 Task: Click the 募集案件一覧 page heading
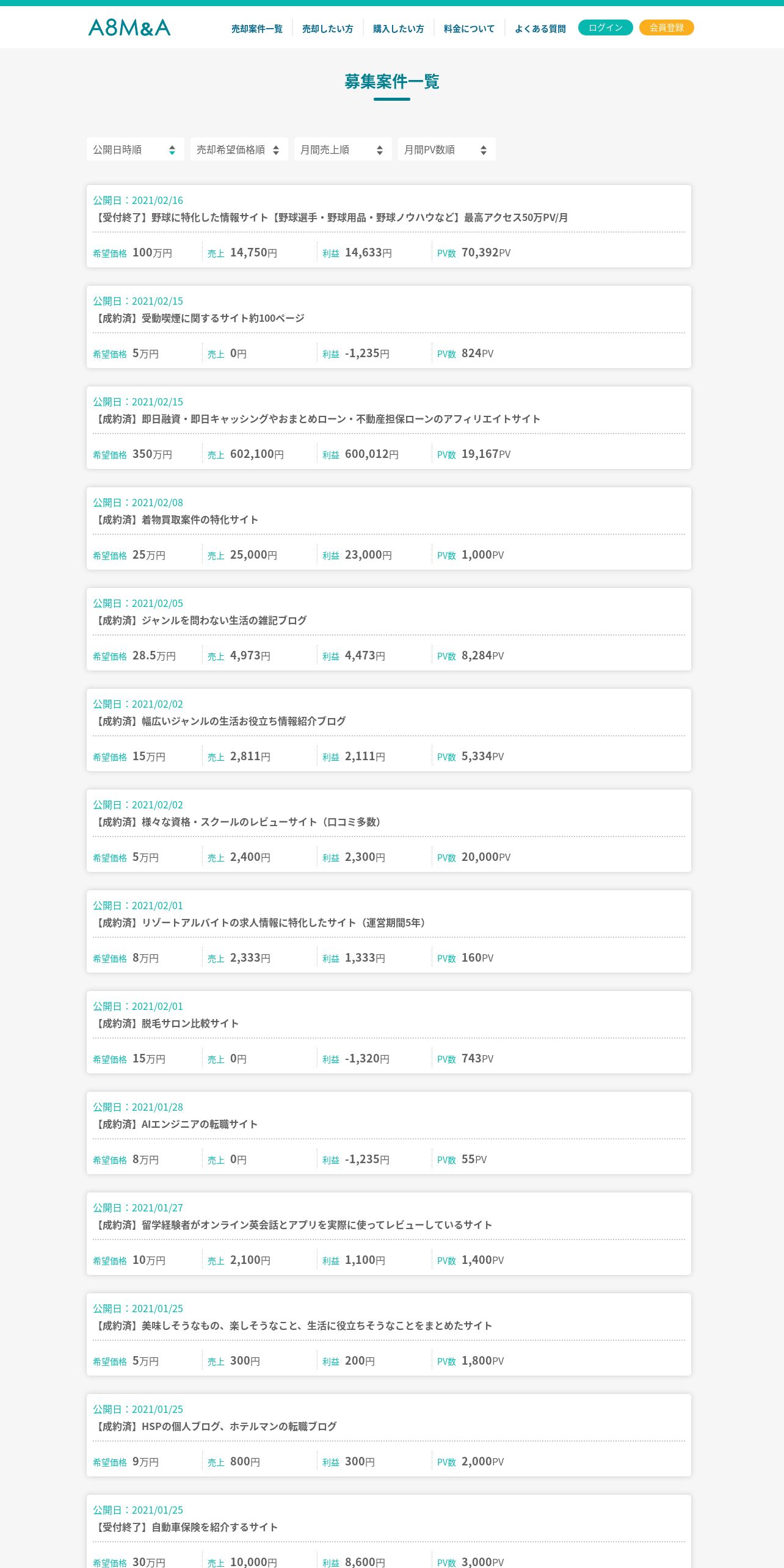click(x=392, y=81)
